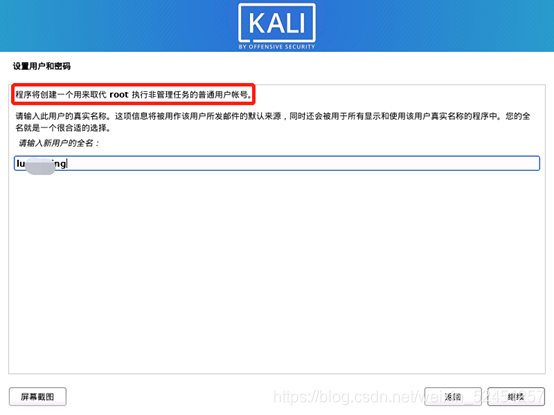Click the heading 设置用户和密码
Viewport: 554px width, 415px height.
(42, 66)
